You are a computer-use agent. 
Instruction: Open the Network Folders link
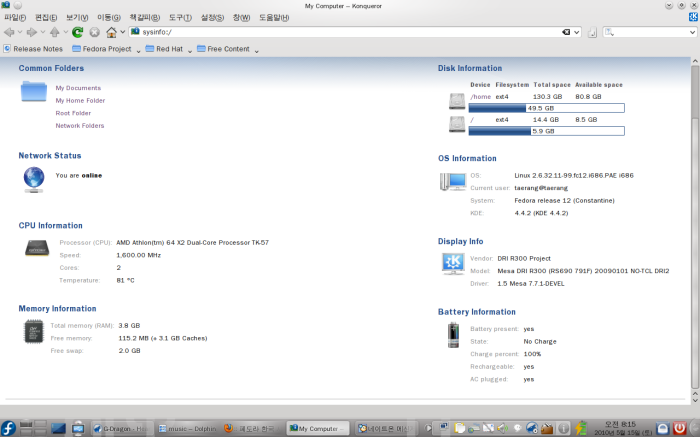[x=80, y=125]
